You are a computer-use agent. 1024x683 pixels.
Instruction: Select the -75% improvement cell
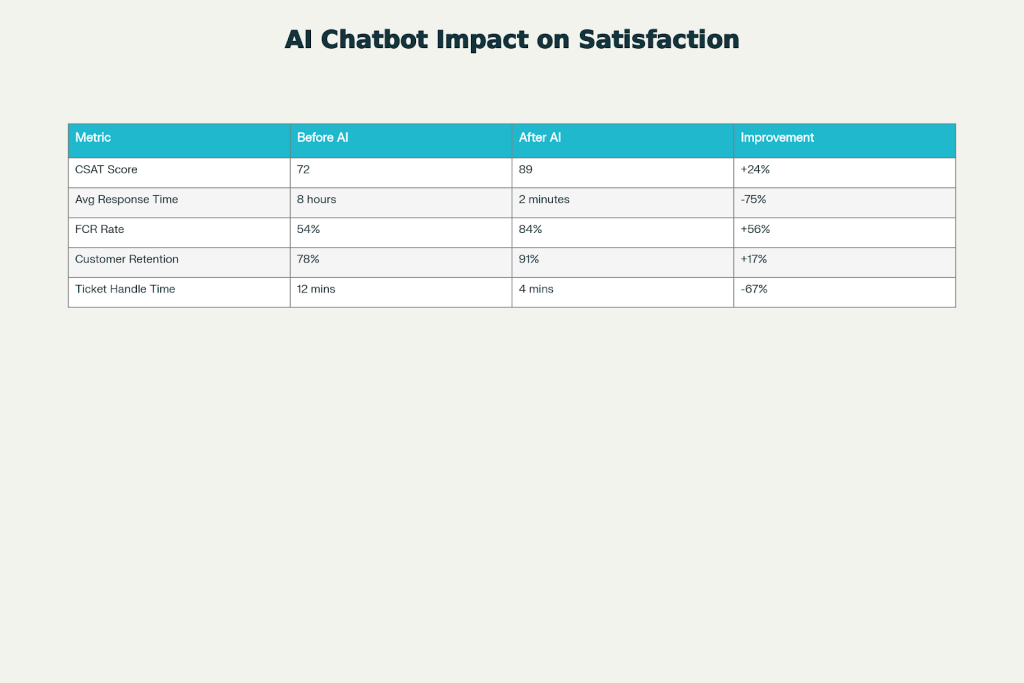pyautogui.click(x=754, y=200)
